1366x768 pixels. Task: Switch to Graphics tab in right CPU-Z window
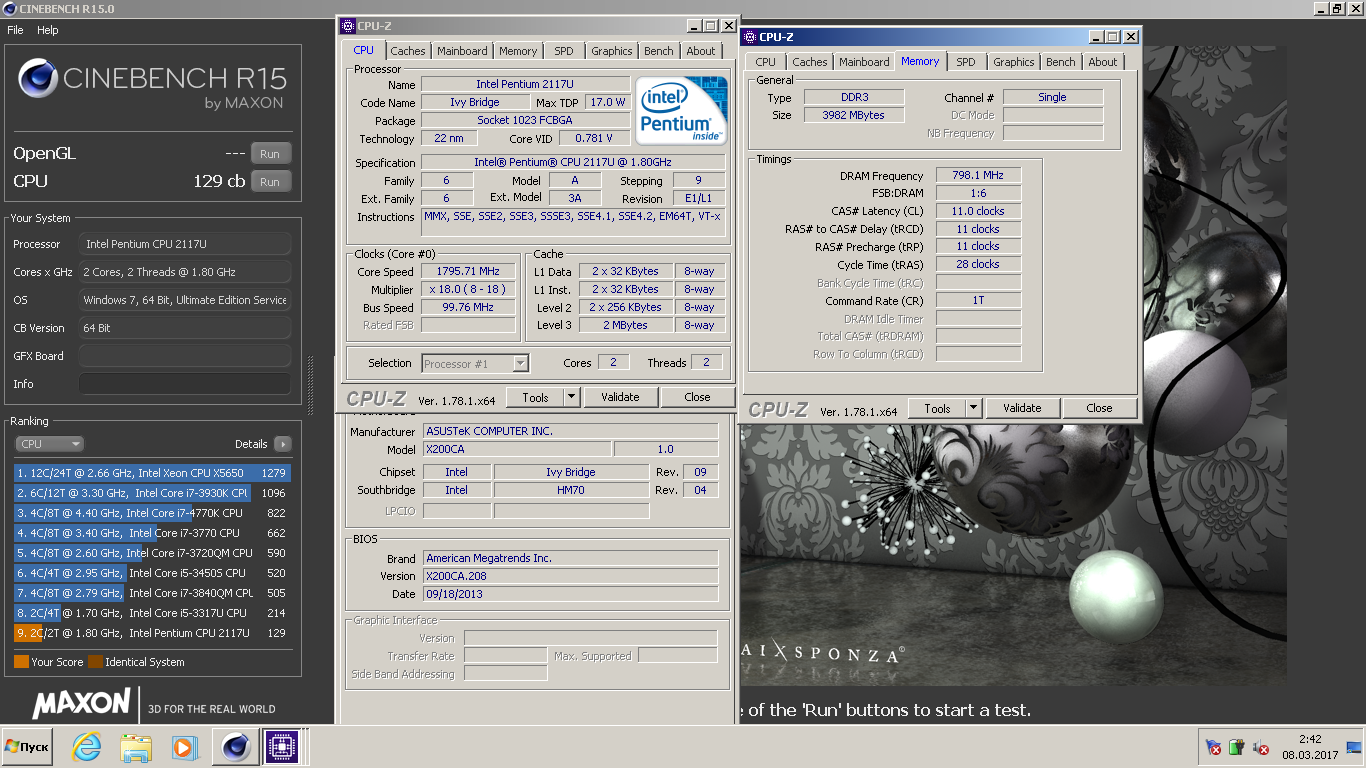click(1014, 62)
